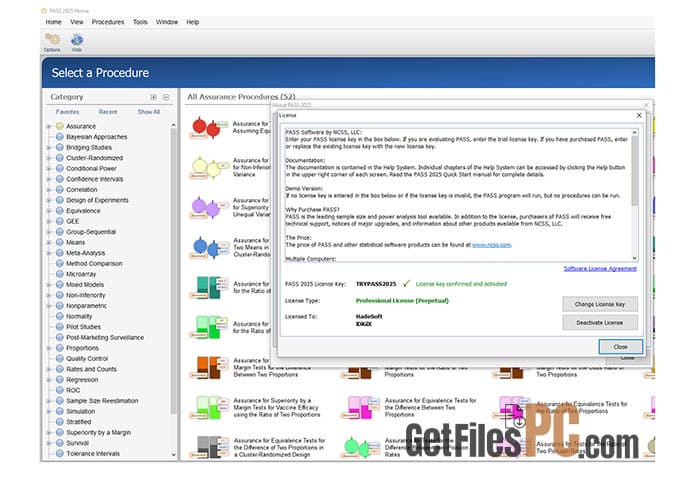Image resolution: width=700 pixels, height=487 pixels.
Task: Select the Sample Size Reestimation category
Action: 102,401
